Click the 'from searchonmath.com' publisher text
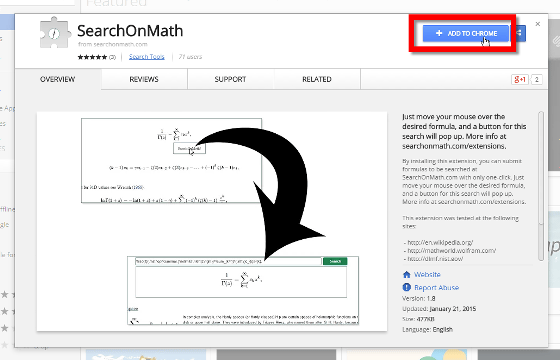This screenshot has width=560, height=360. point(112,45)
